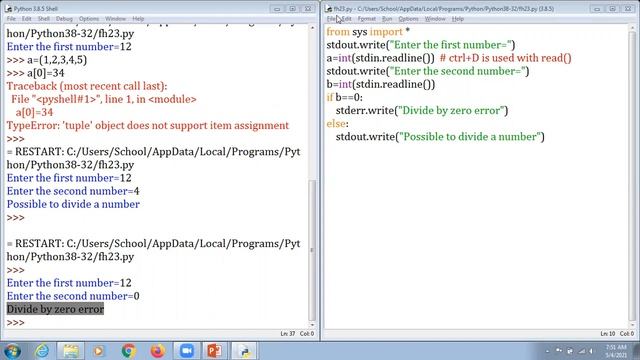Click the ">>> a=(1,2,3,4,5)" shell line
The height and width of the screenshot is (360, 640).
click(47, 60)
